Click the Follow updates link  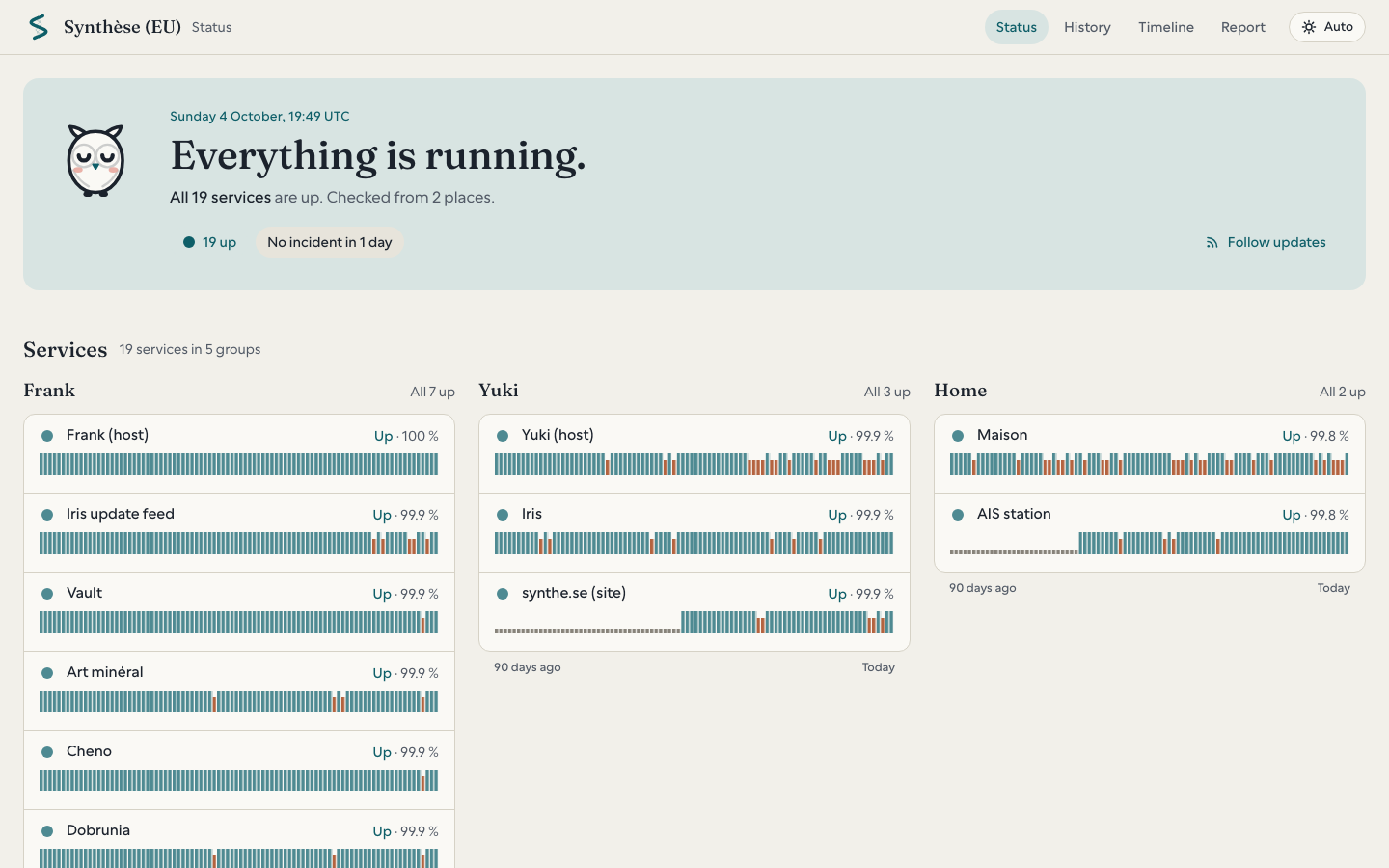(1266, 242)
